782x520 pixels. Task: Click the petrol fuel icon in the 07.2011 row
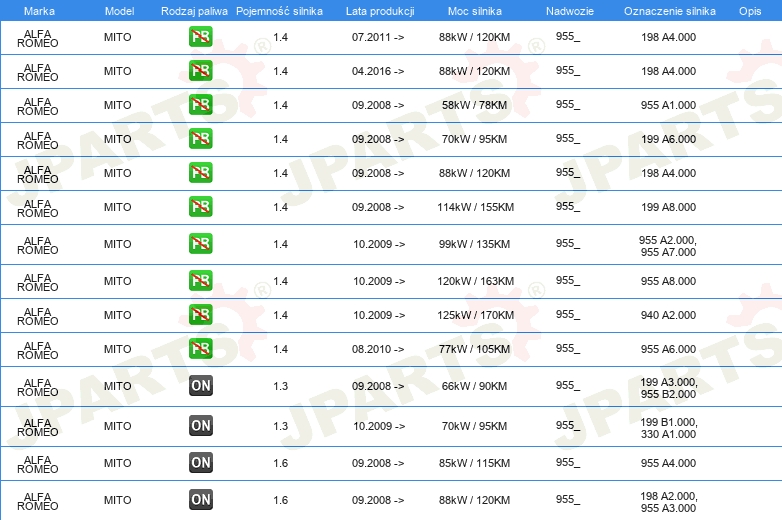tap(200, 37)
